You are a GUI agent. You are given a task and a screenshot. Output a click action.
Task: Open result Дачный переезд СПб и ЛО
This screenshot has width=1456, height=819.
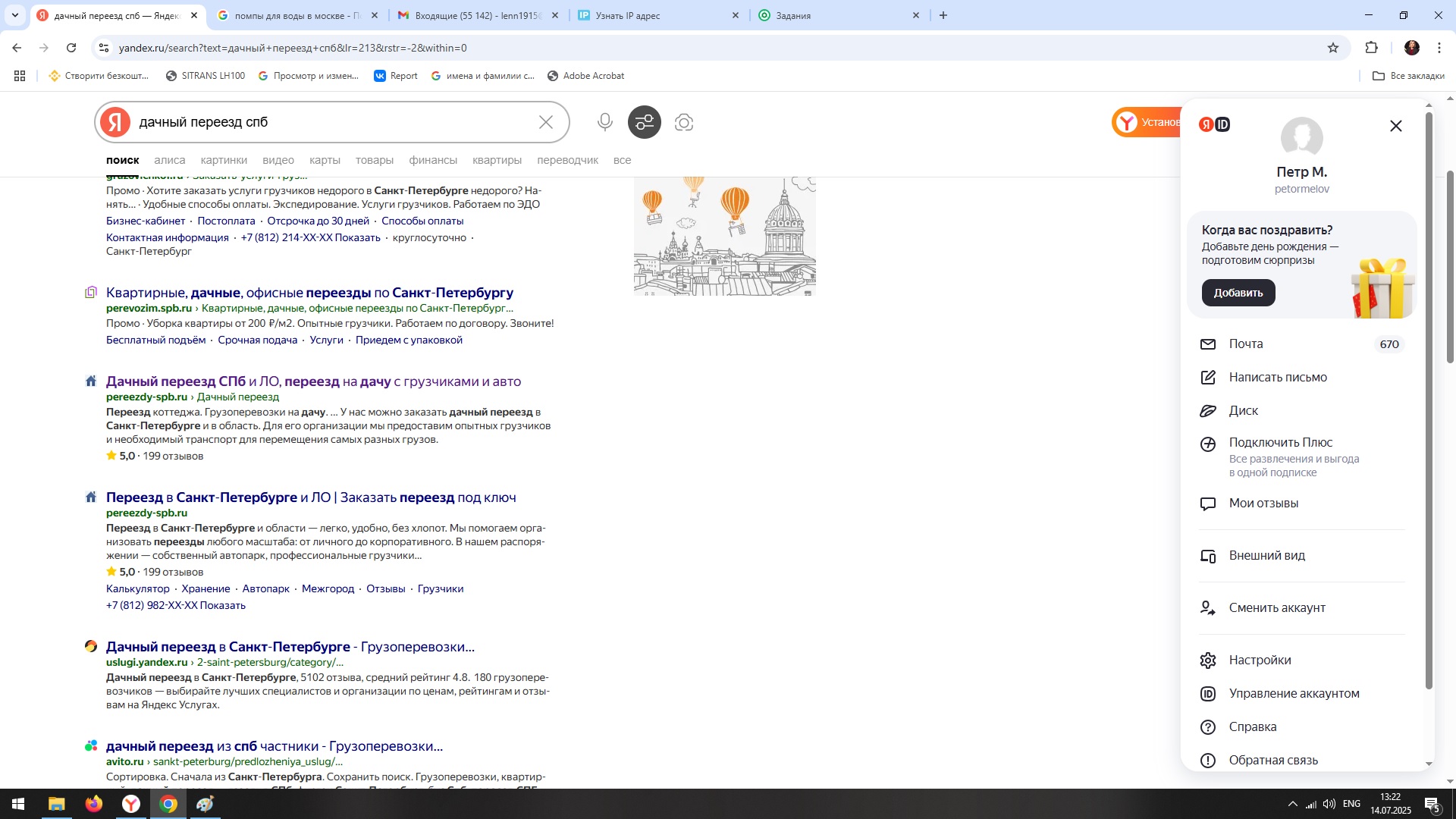pos(313,381)
